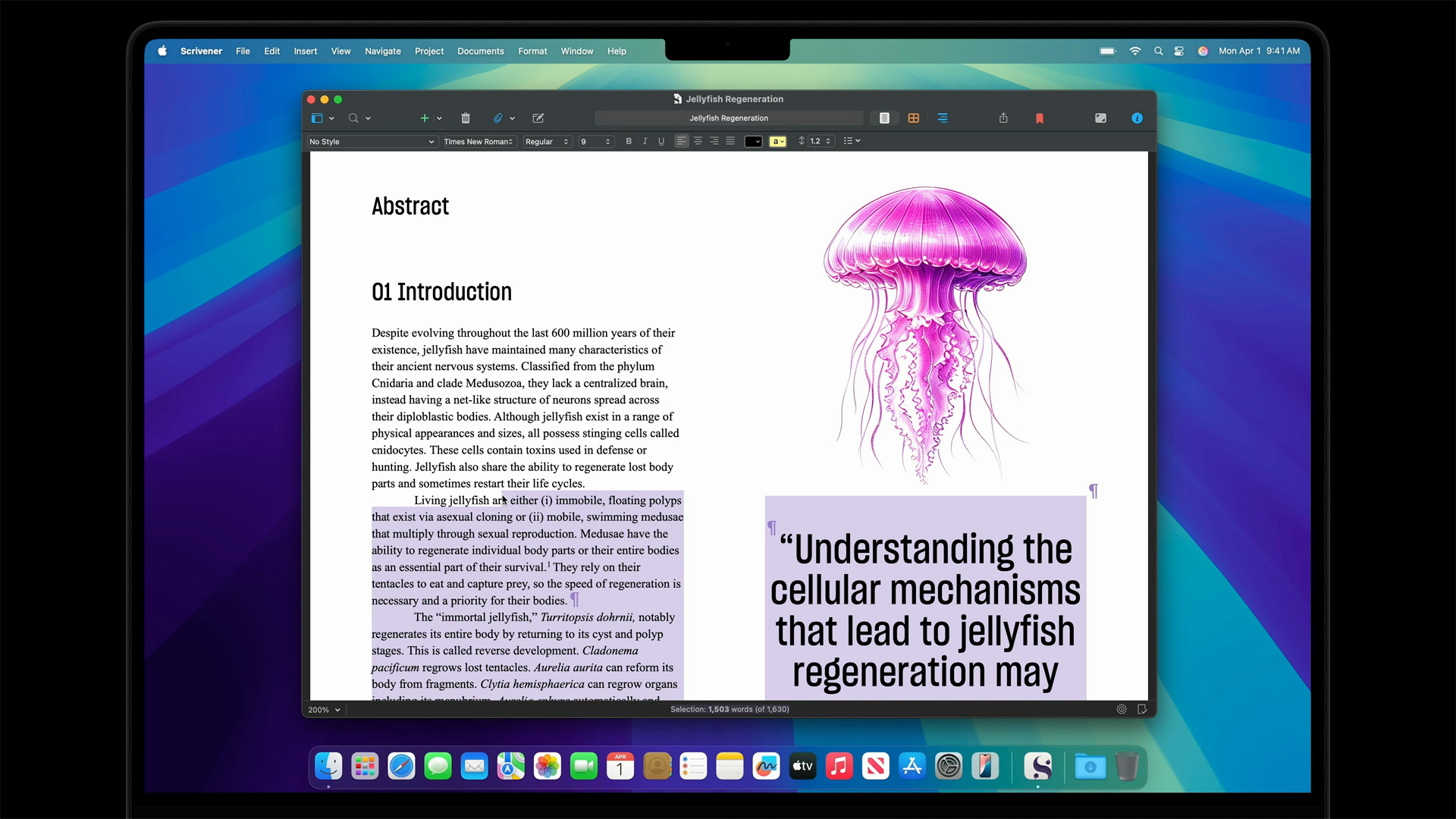Center align the text

(x=698, y=141)
